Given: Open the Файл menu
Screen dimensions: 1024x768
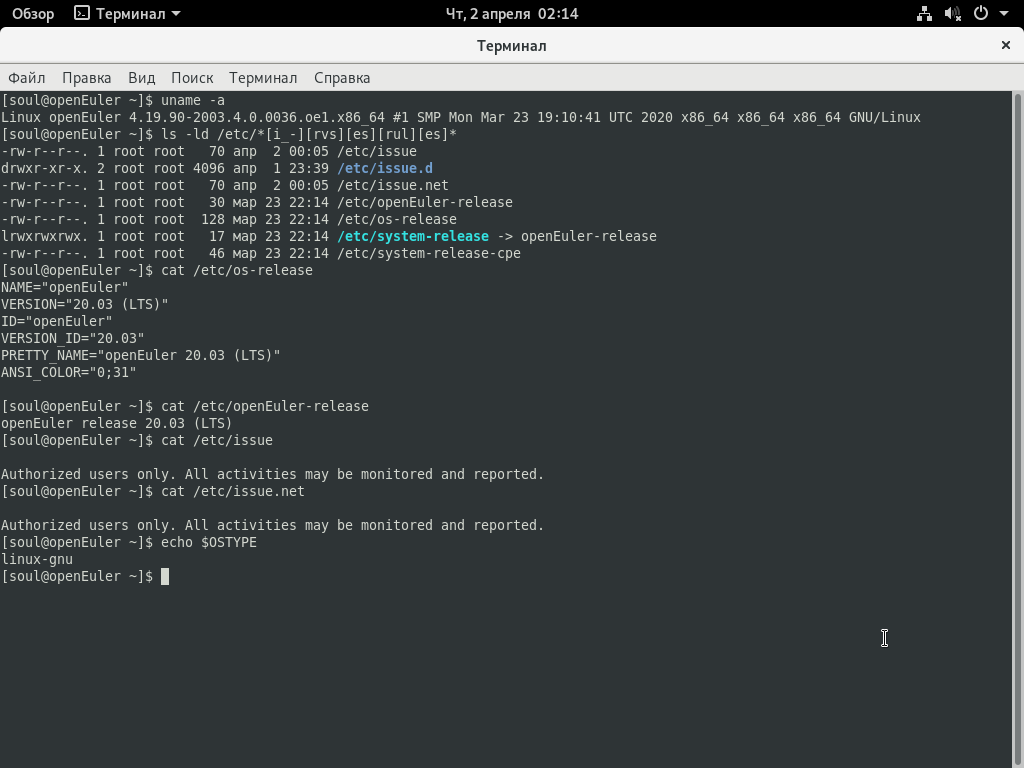Looking at the screenshot, I should tap(27, 78).
